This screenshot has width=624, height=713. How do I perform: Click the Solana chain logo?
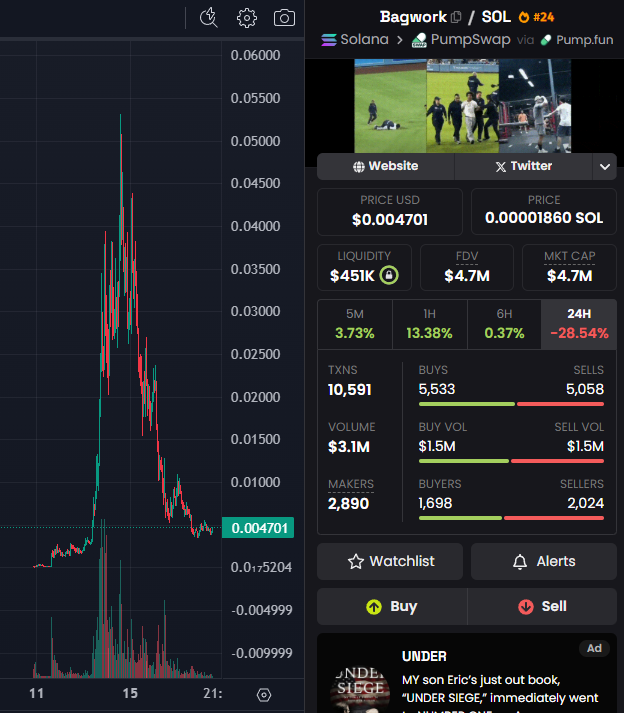point(329,40)
